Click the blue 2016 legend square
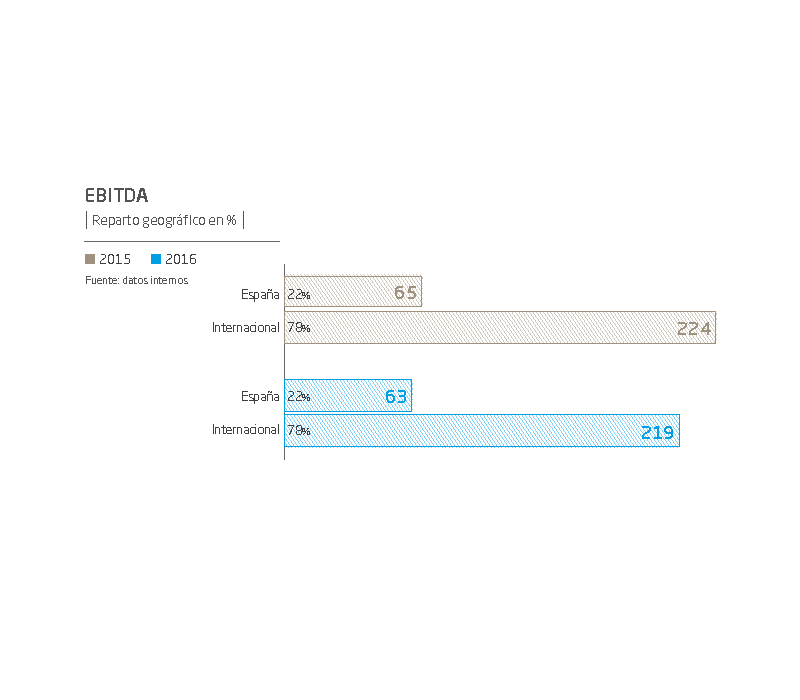800x700 pixels. pos(156,259)
